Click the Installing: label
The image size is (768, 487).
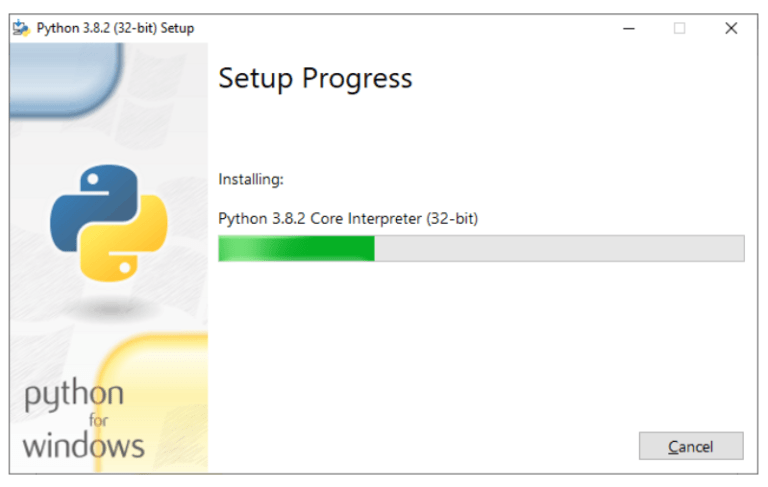coord(251,179)
